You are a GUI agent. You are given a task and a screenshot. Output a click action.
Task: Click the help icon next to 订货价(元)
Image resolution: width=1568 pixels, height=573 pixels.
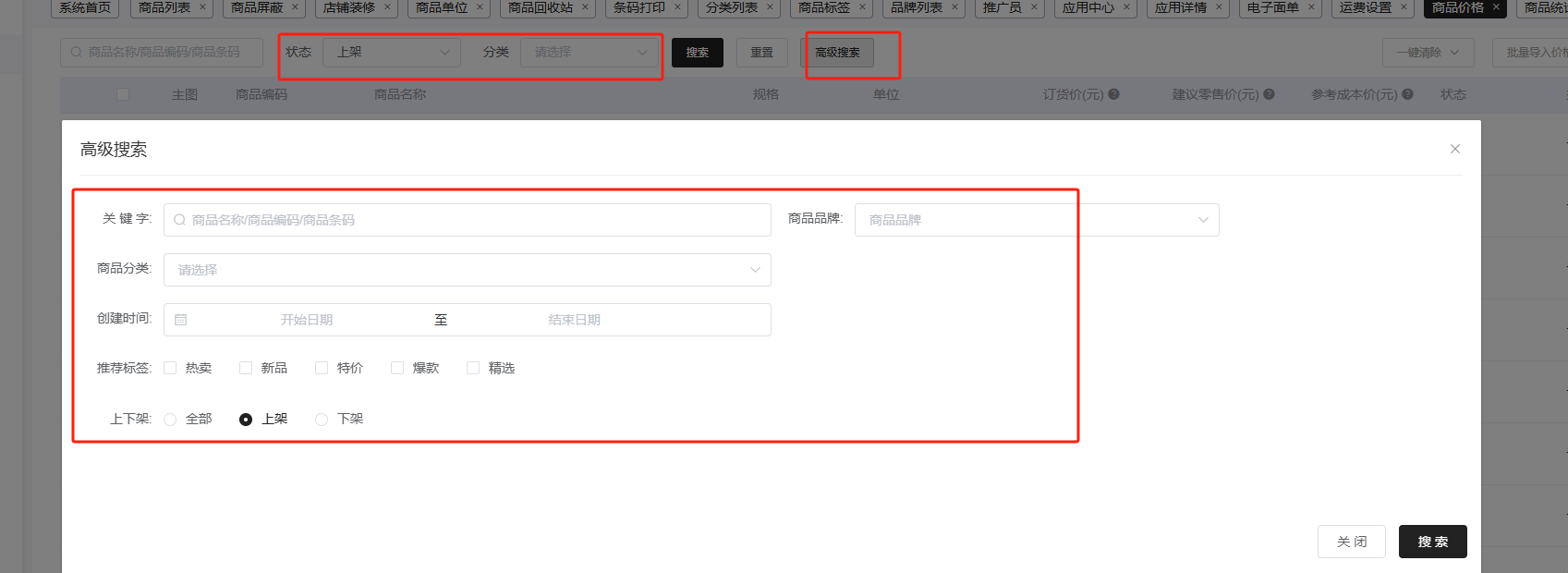pos(1113,94)
